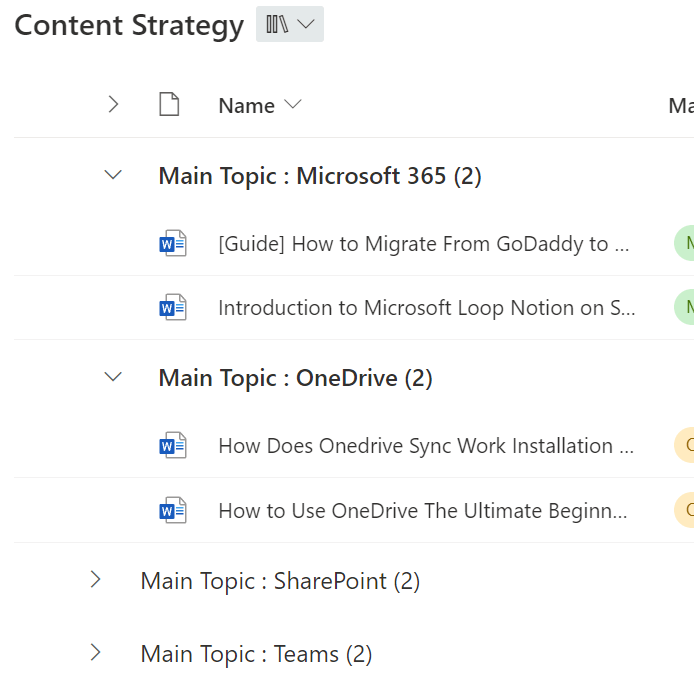Viewport: 694px width, 685px height.
Task: Click the 'Main Topic : Microsoft 365 (2)' heading
Action: click(320, 176)
